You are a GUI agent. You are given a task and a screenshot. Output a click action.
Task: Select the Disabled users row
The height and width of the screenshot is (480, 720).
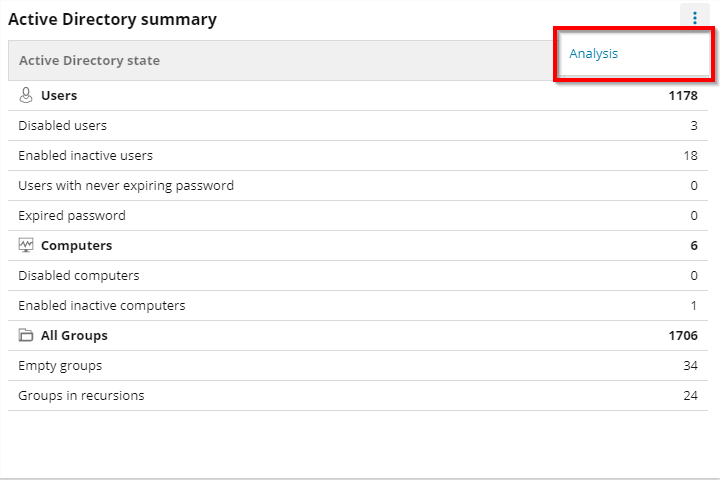coord(63,126)
